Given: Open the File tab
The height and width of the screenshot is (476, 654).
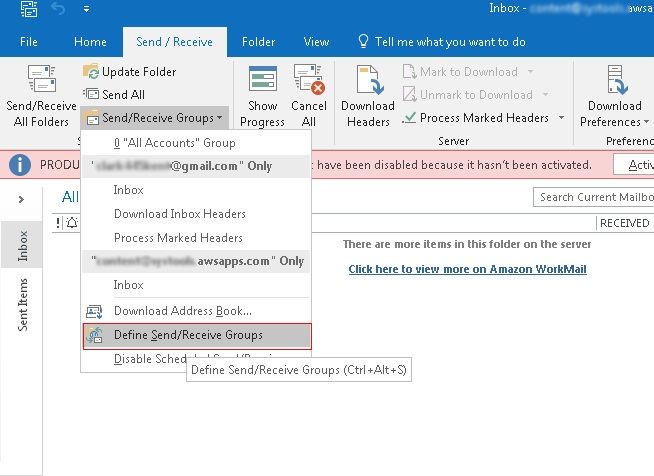Looking at the screenshot, I should (28, 42).
